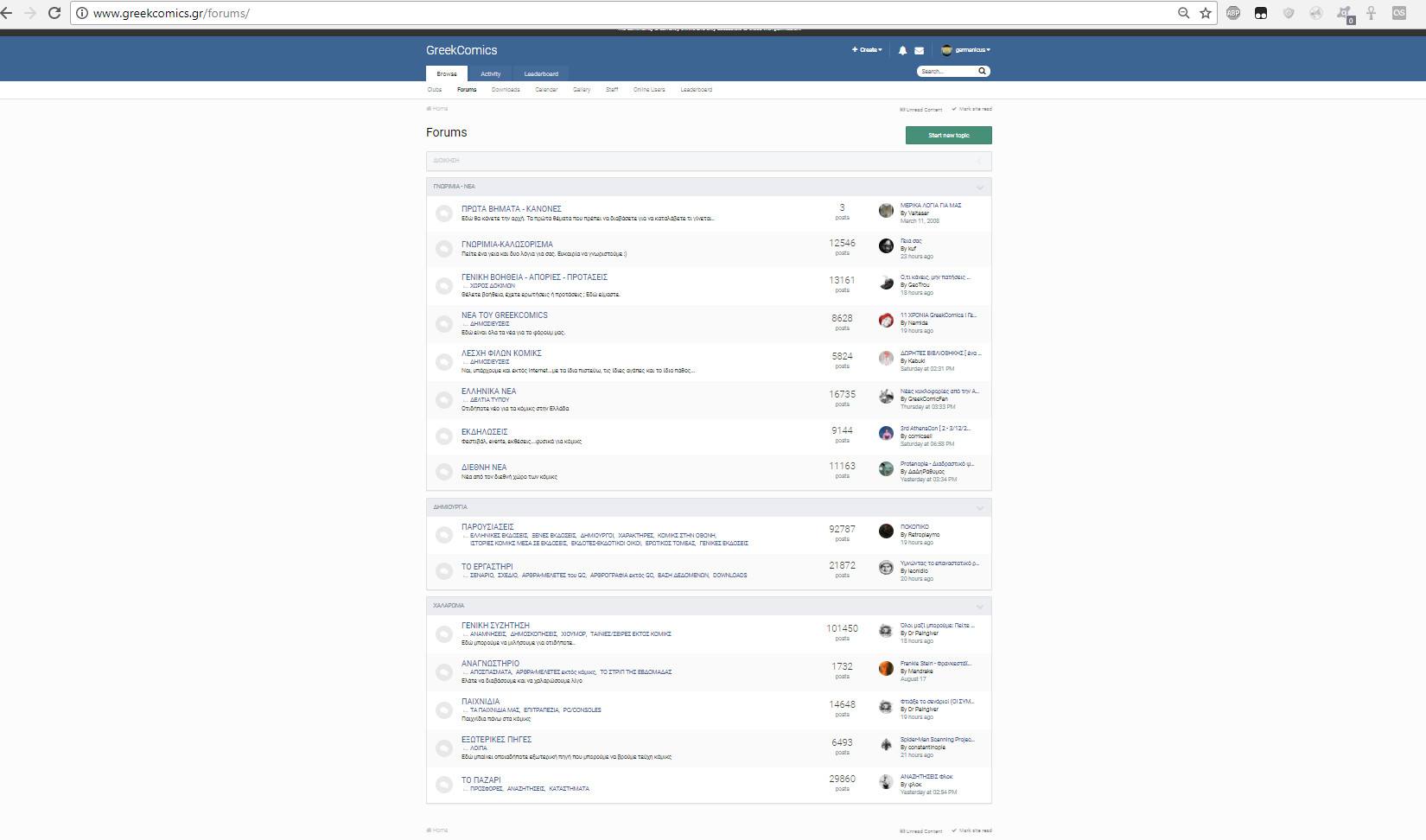Open Downloads in the sub-navigation

(506, 90)
